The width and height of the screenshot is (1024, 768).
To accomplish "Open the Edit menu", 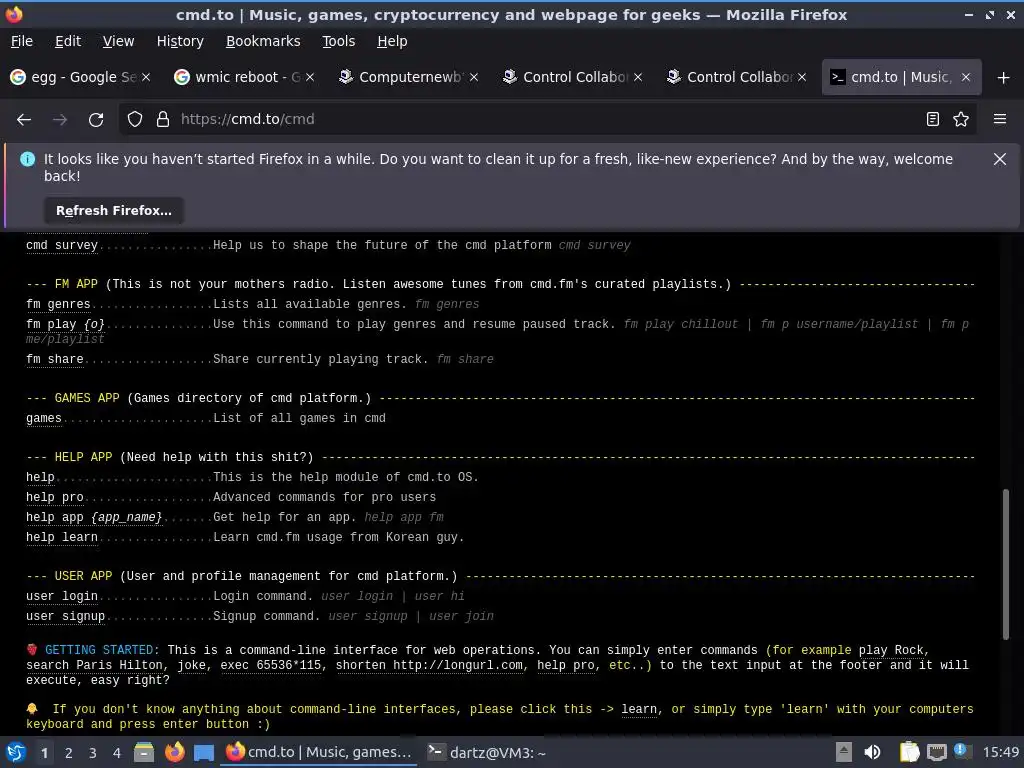I will click(68, 41).
